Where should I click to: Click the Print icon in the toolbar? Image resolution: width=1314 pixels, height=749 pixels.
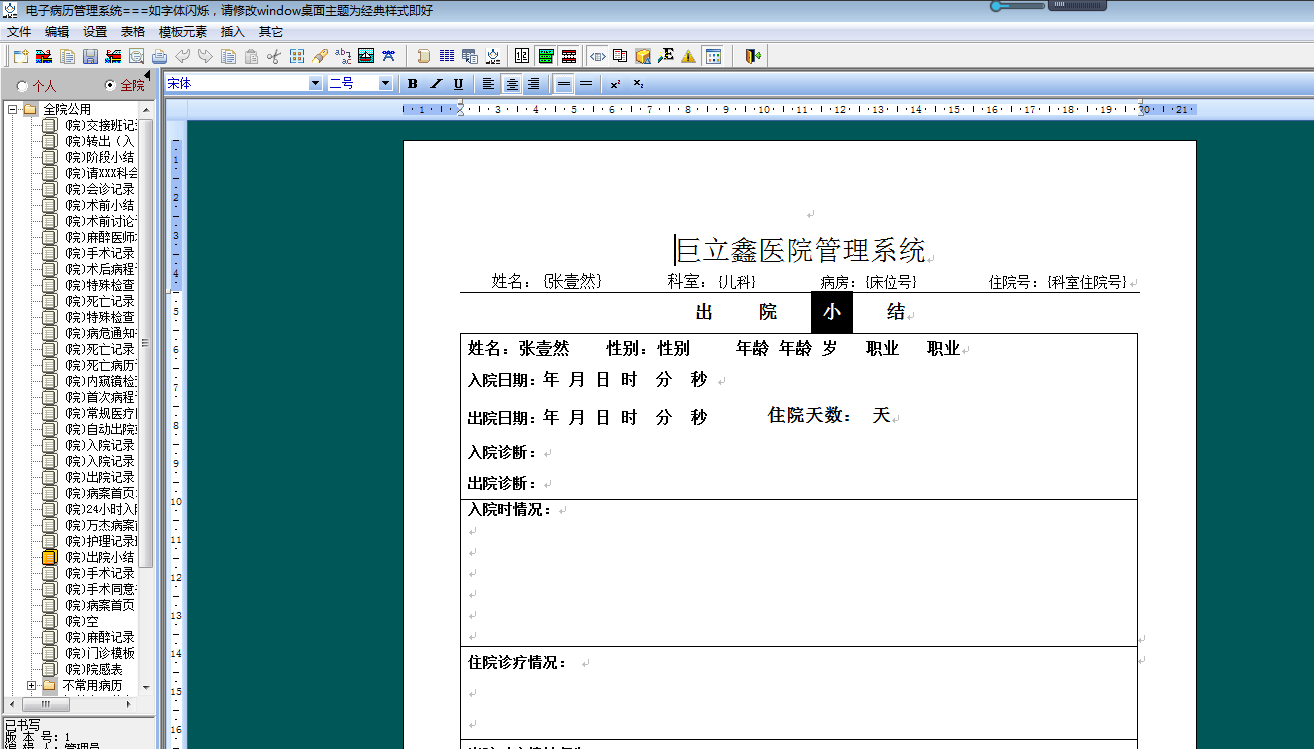(x=158, y=57)
